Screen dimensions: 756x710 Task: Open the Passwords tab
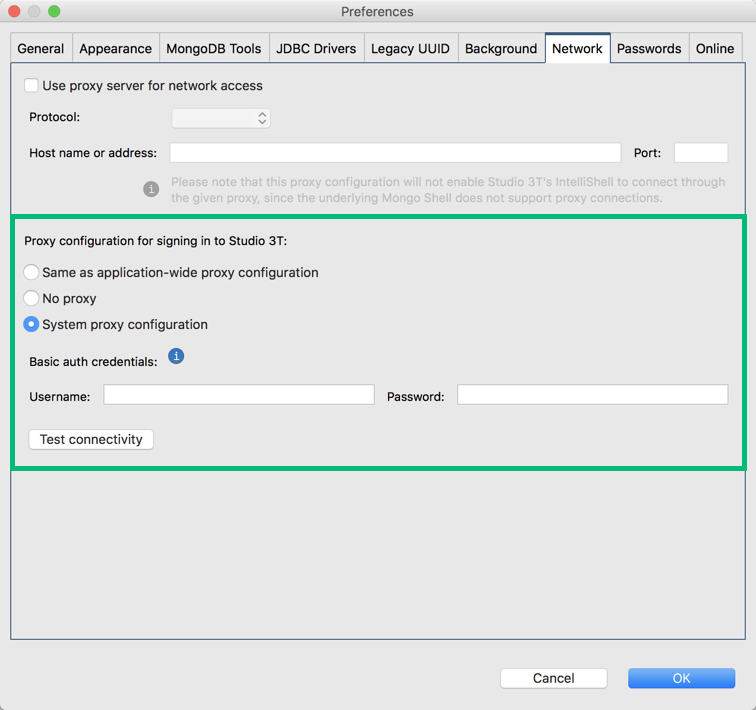649,48
